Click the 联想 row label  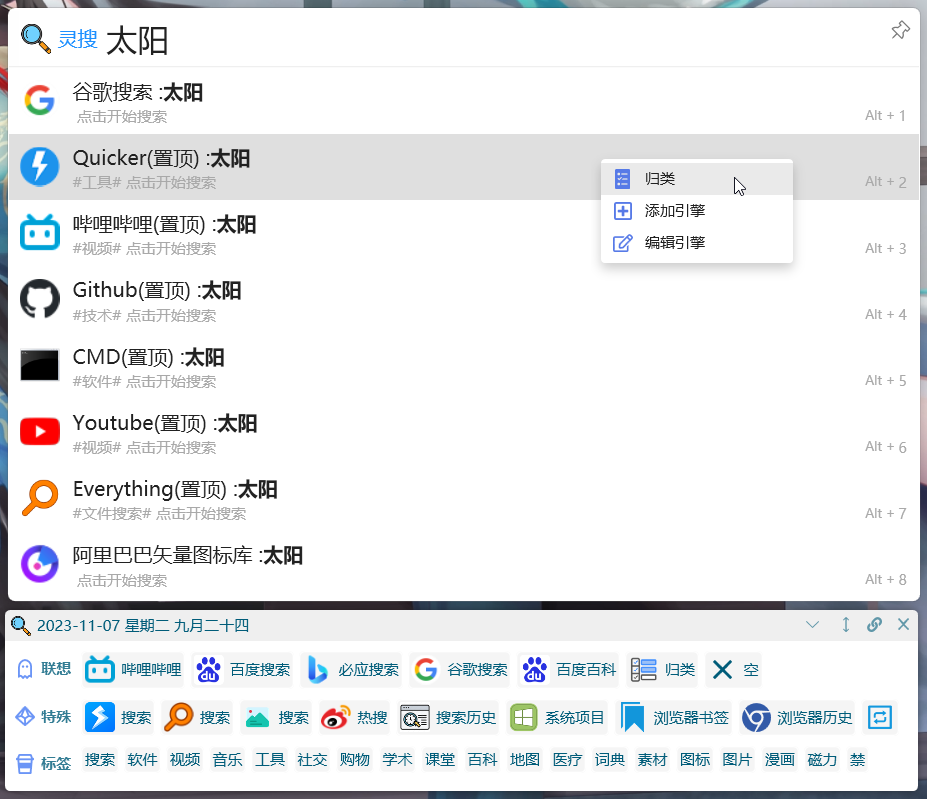[56, 669]
